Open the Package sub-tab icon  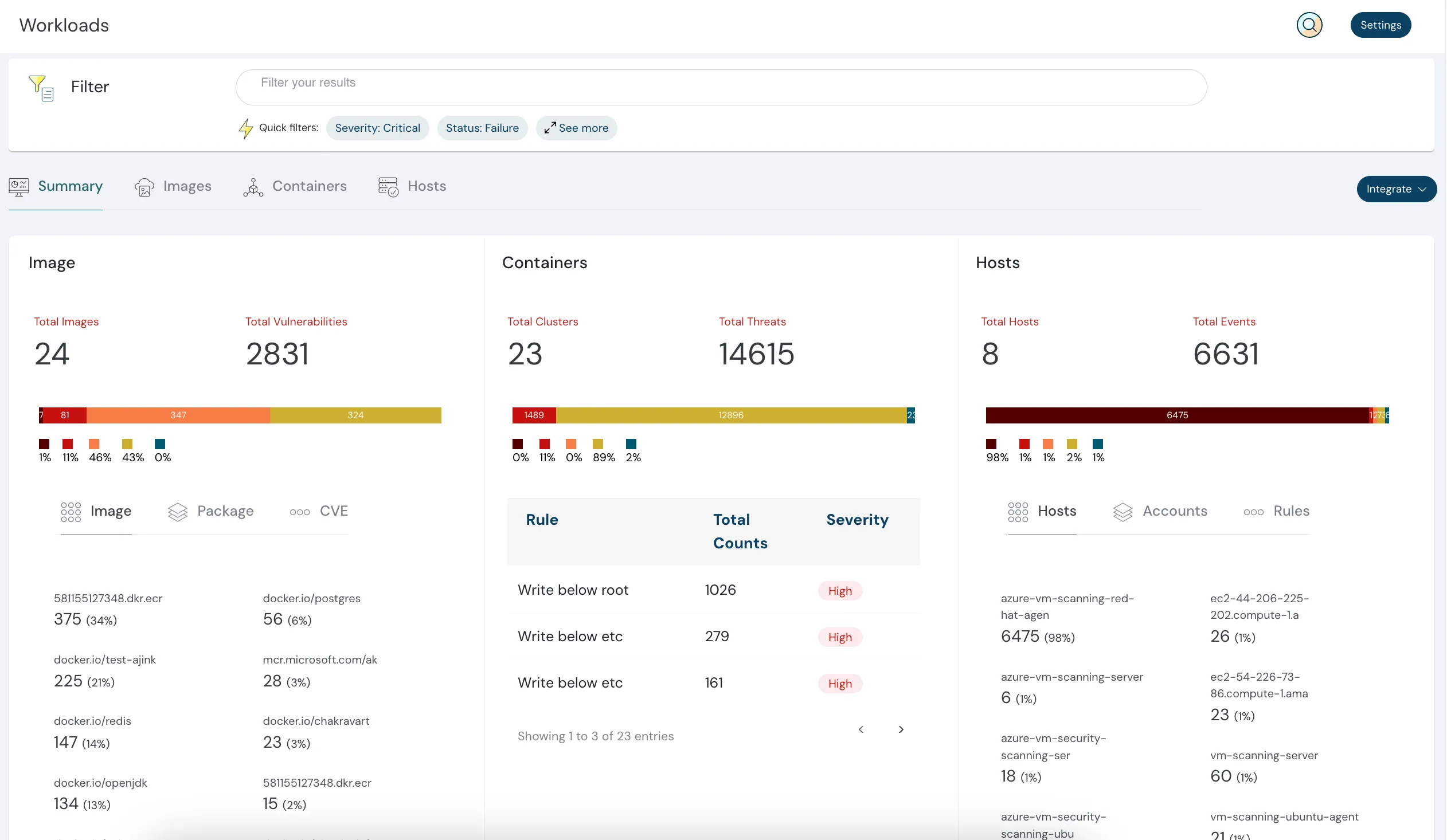(178, 511)
